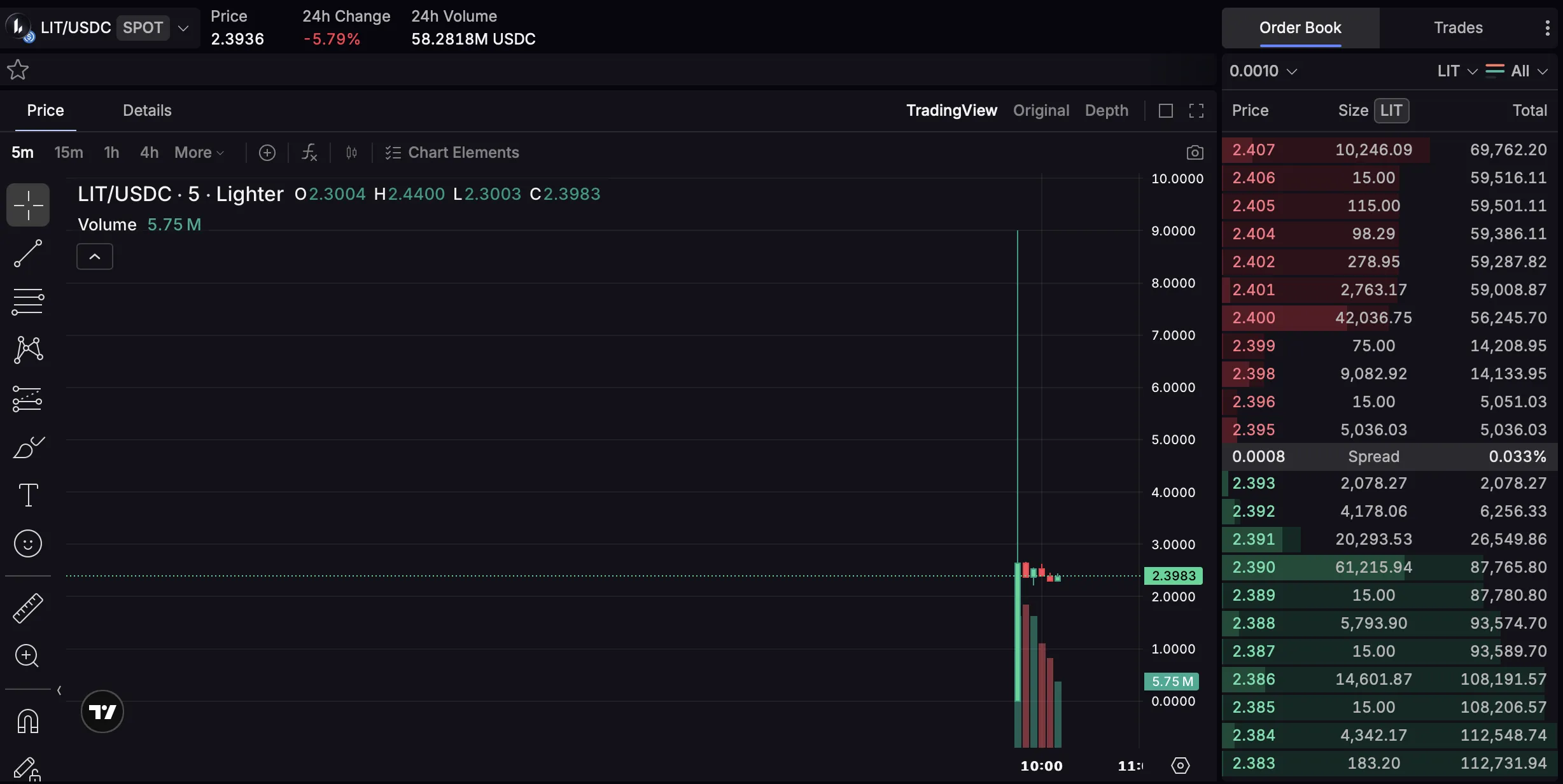Enter fullscreen chart mode

pyautogui.click(x=1196, y=111)
